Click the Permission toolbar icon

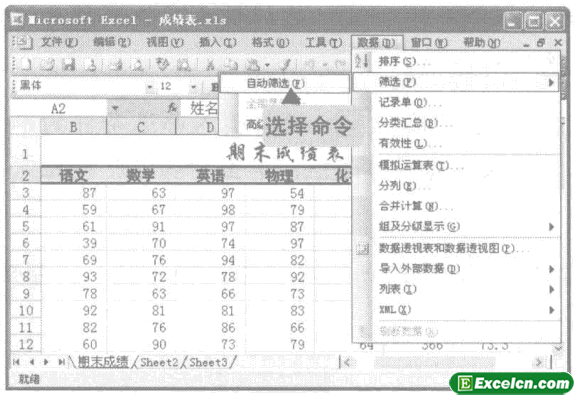pyautogui.click(x=91, y=65)
